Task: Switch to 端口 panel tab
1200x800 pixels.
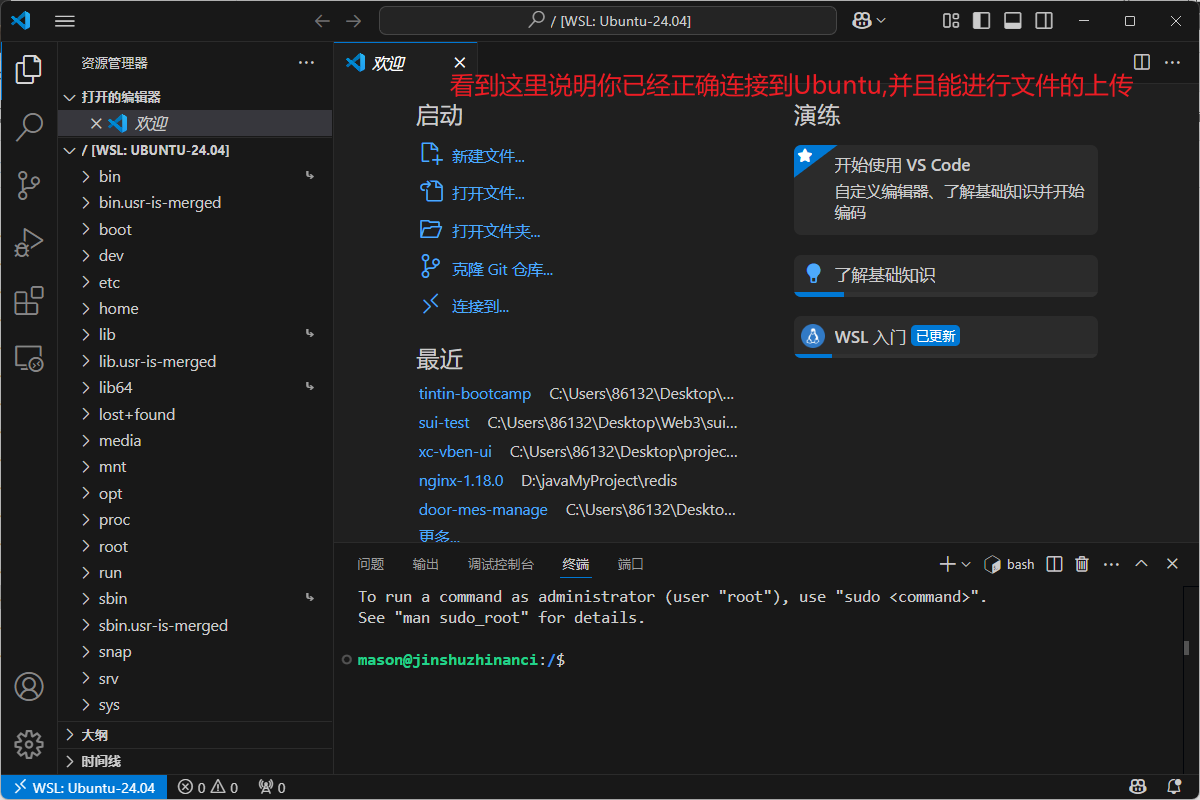Action: click(x=631, y=564)
